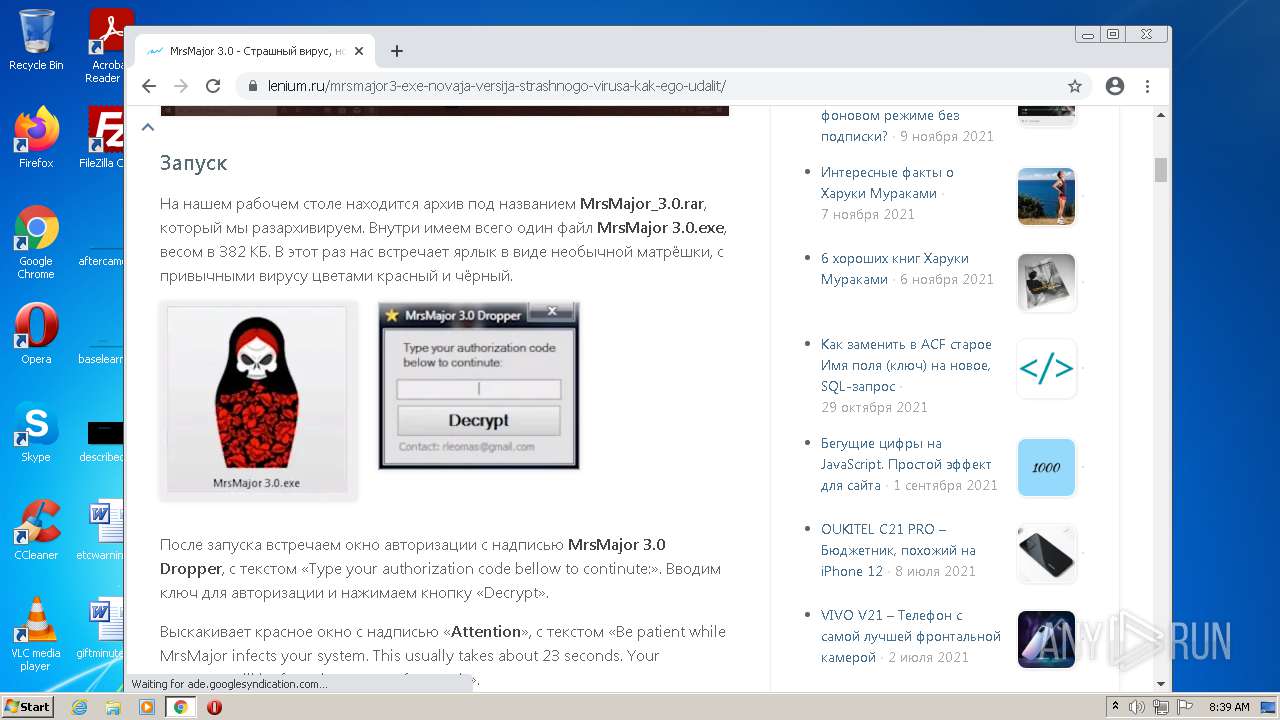This screenshot has width=1280, height=720.
Task: Open Recycle Bin desktop icon
Action: click(36, 41)
